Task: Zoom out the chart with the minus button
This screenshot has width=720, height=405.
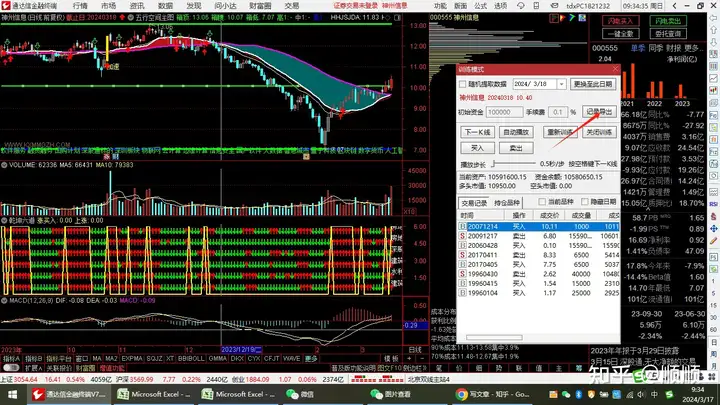Action: coord(422,359)
